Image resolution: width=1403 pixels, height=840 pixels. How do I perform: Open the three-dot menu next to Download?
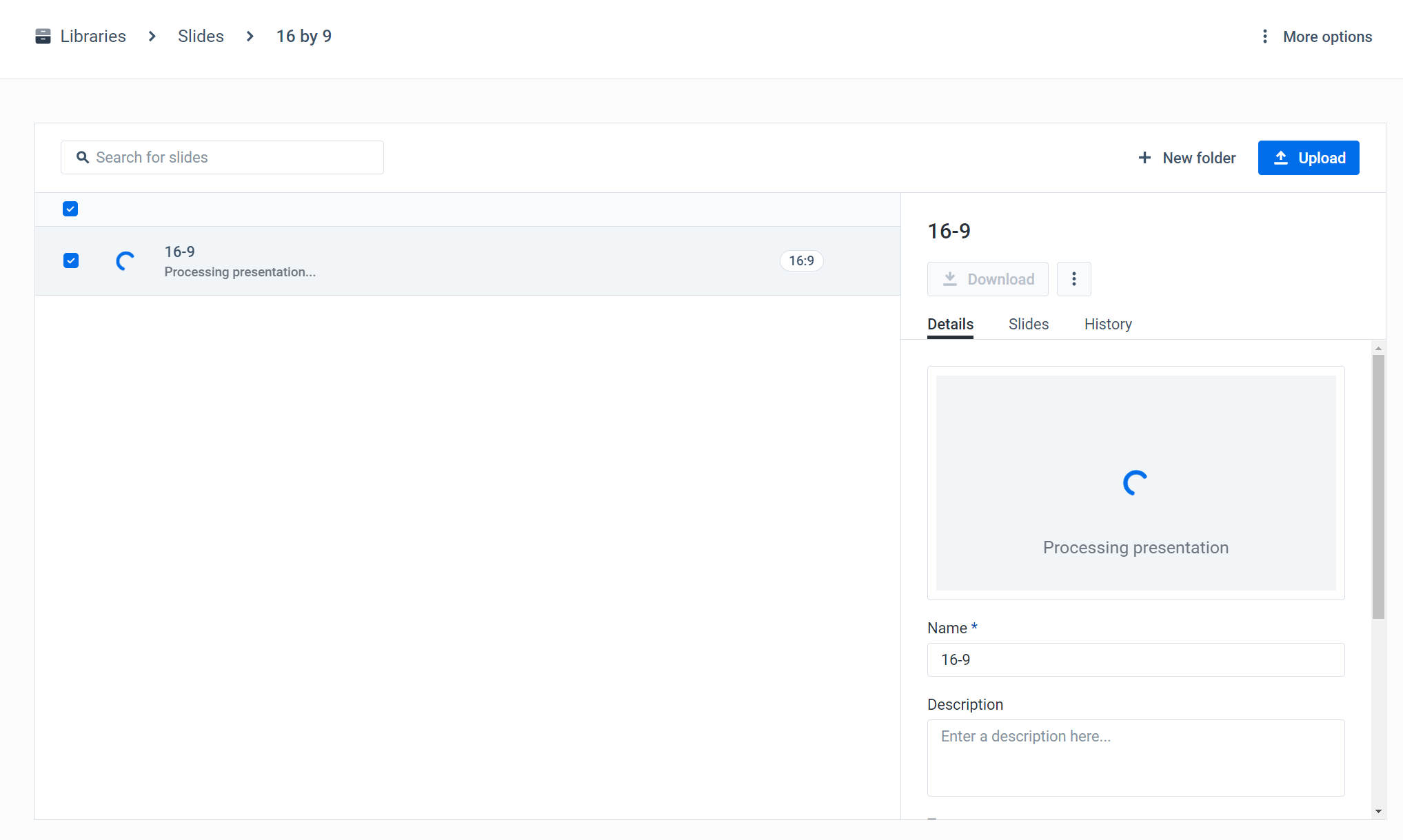click(1073, 279)
